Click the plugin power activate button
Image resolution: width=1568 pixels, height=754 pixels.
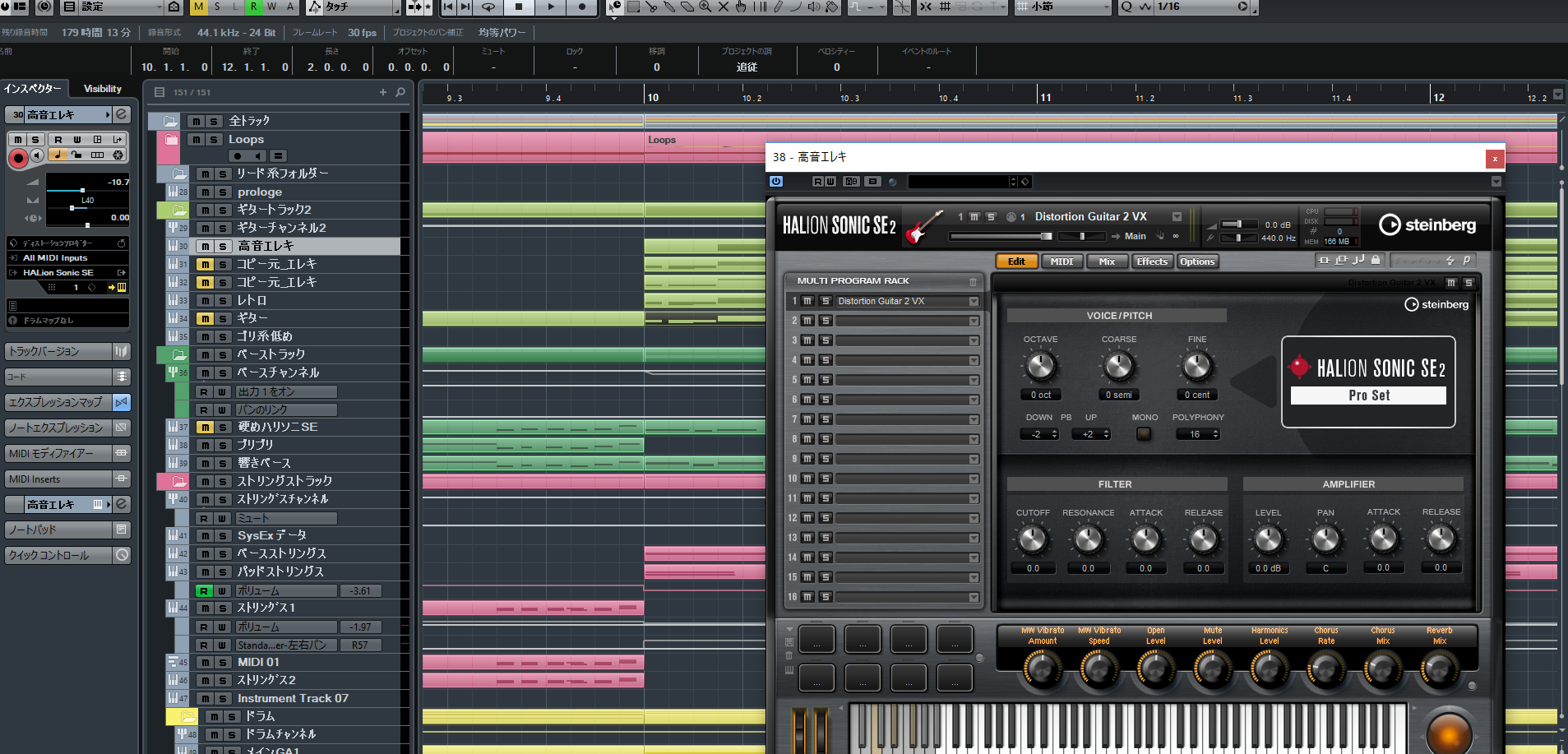(x=776, y=182)
